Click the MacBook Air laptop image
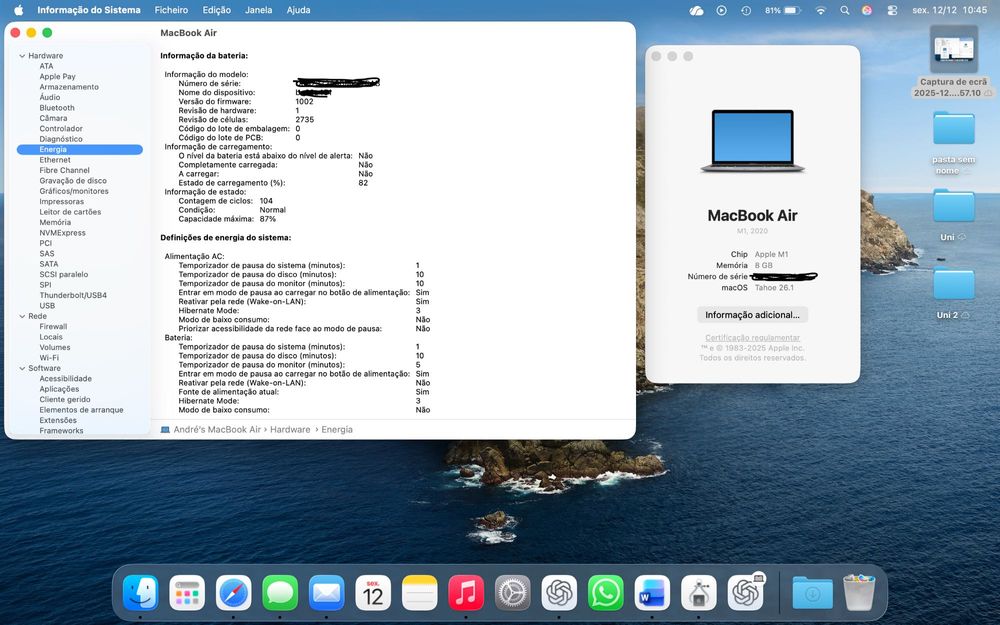This screenshot has height=625, width=1000. point(753,141)
